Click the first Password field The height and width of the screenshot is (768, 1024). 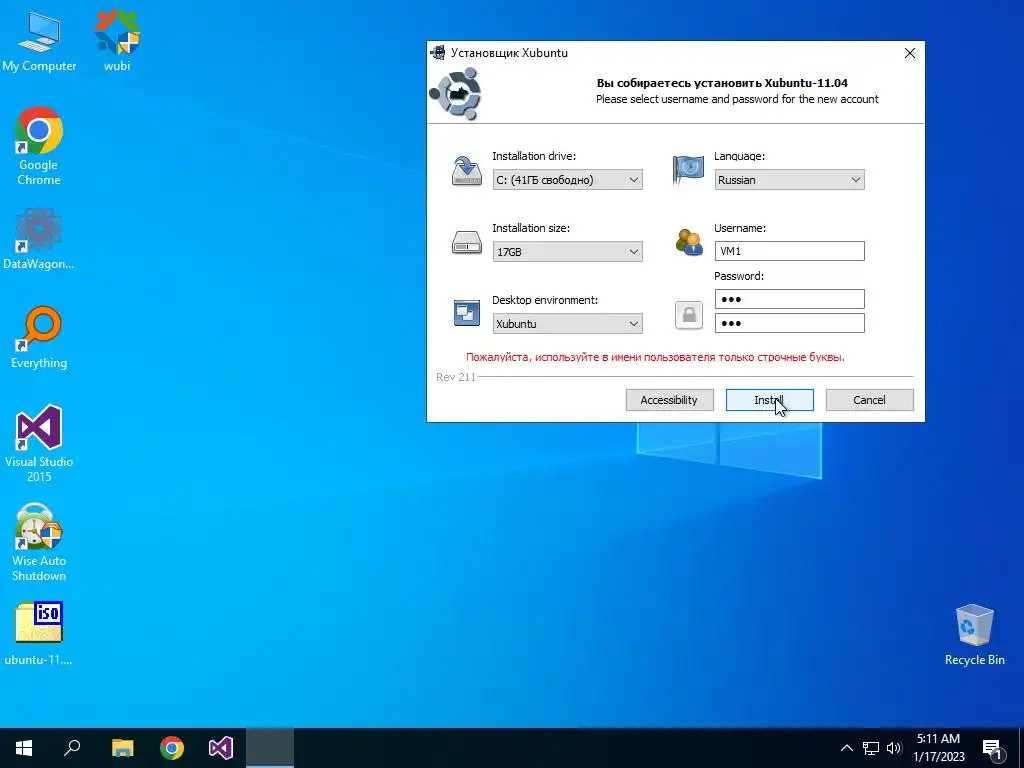tap(790, 299)
